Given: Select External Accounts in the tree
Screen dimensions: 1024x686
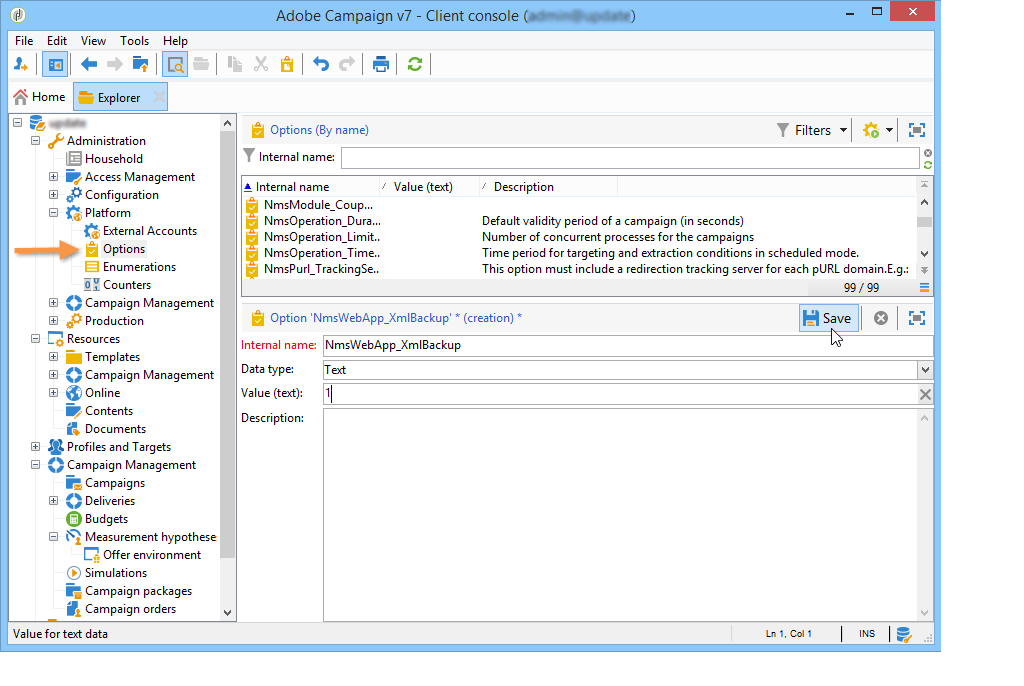Looking at the screenshot, I should coord(150,231).
